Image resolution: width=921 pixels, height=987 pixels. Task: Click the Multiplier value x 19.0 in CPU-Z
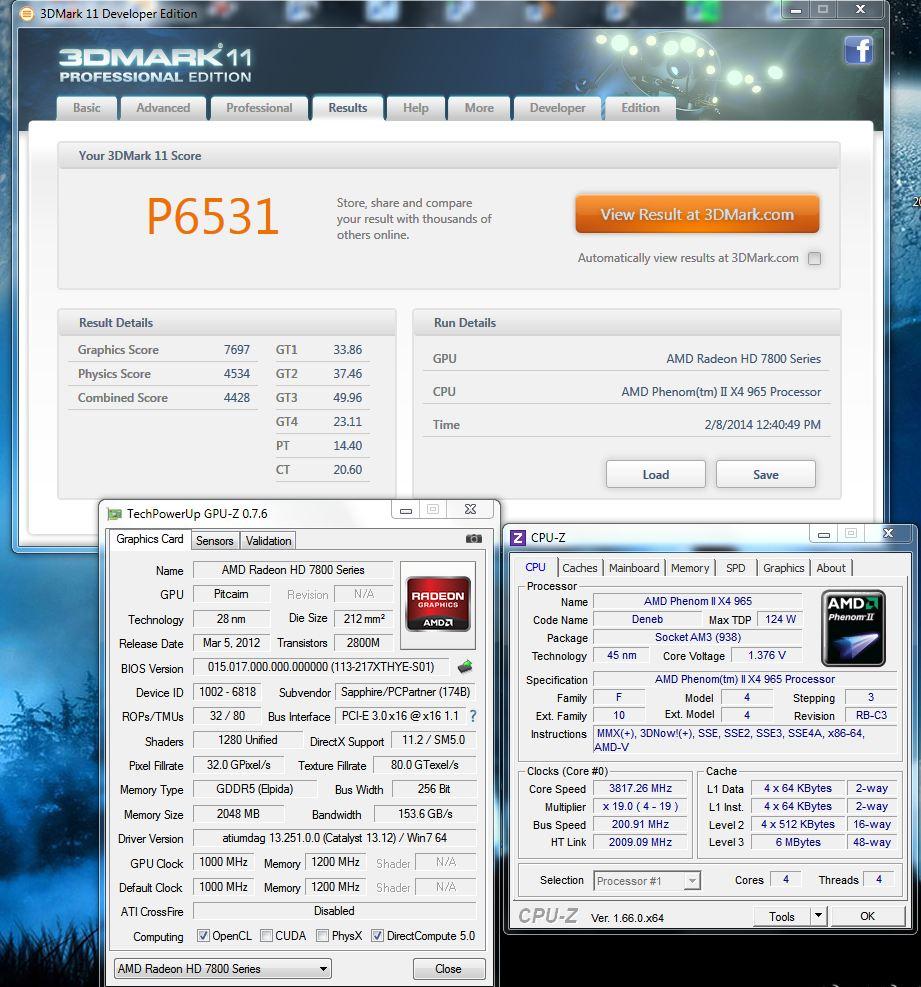point(640,806)
